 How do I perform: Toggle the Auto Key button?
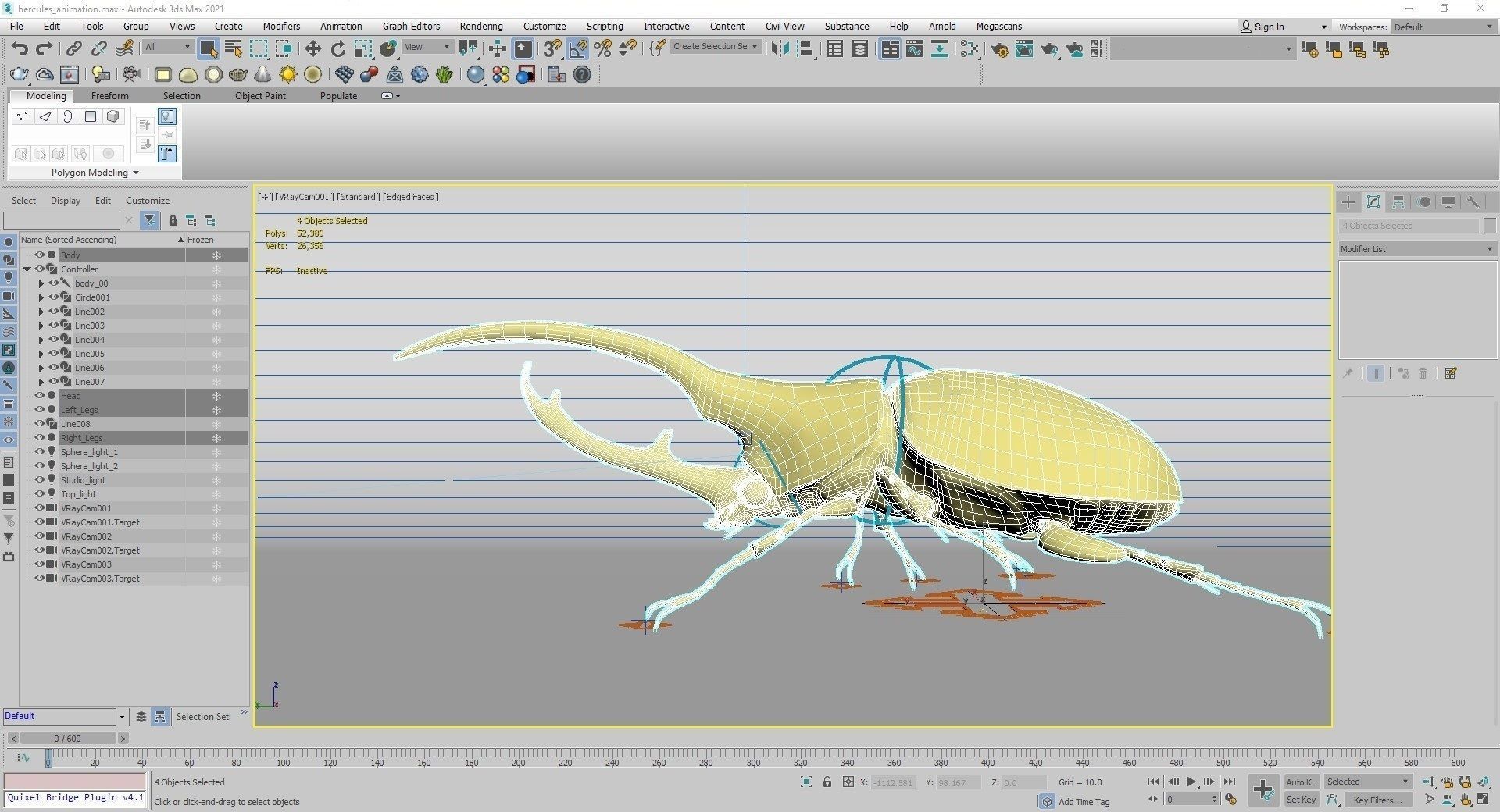(x=1302, y=782)
